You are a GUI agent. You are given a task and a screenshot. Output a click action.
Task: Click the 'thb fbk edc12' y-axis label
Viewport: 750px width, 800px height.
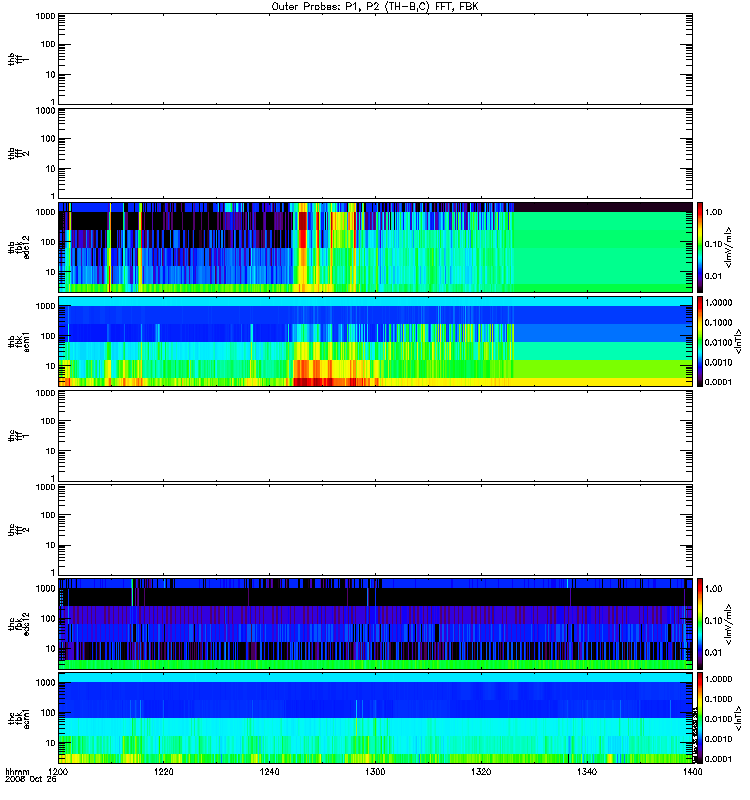pos(18,247)
